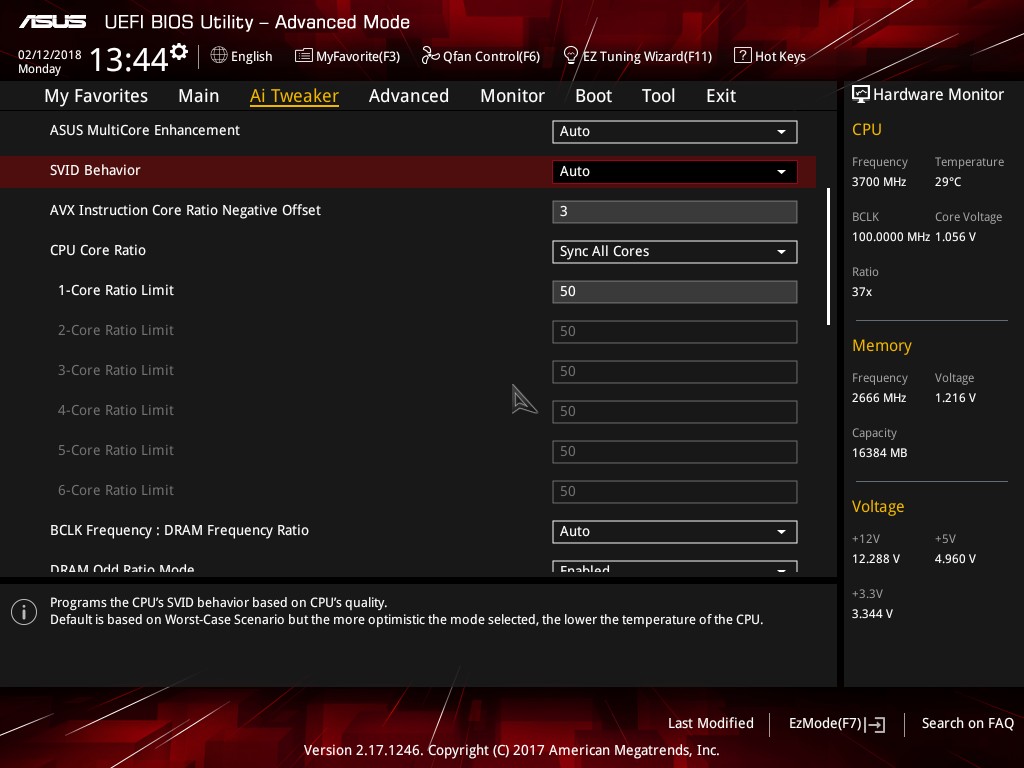Click the ASUS logo
Screen dimensions: 1024x768
[52, 22]
